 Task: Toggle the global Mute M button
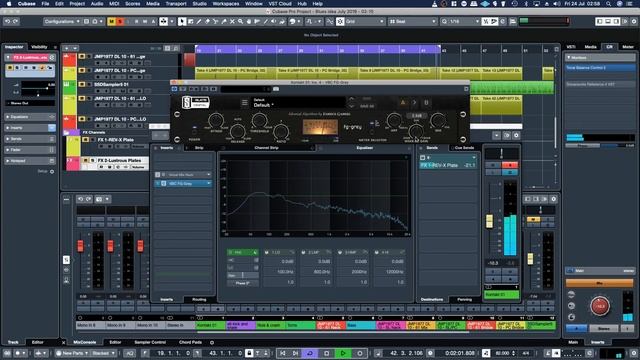pos(111,21)
